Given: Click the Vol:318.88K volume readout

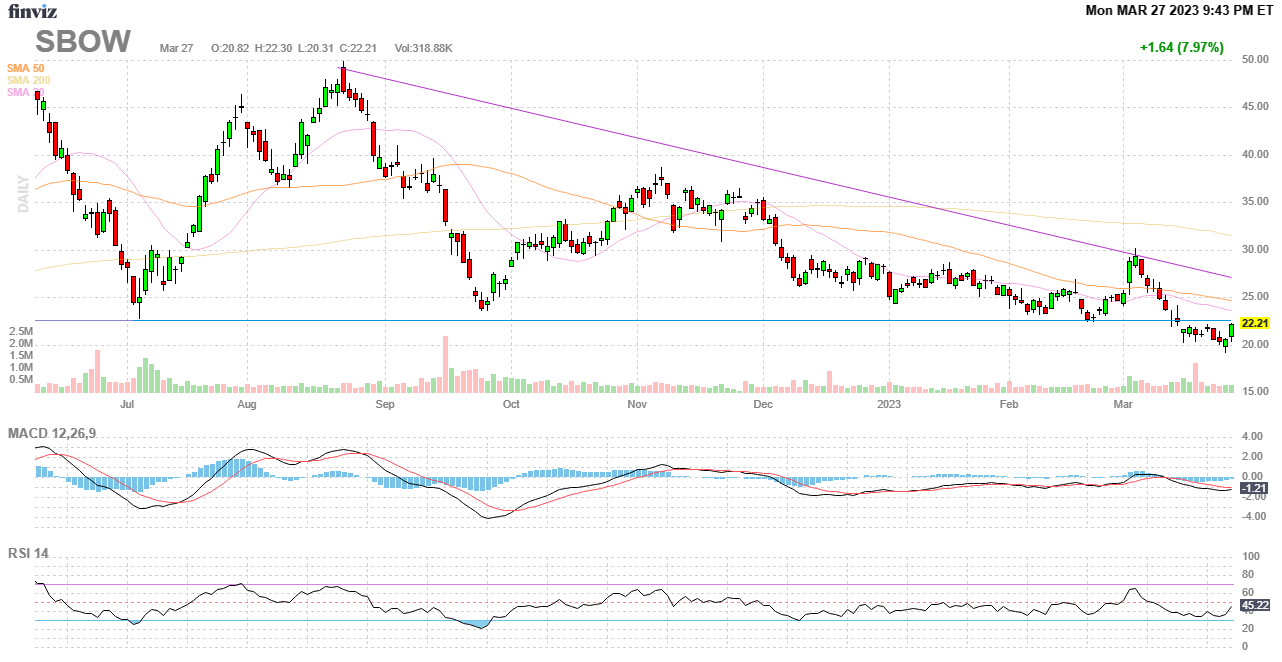Looking at the screenshot, I should coord(423,48).
